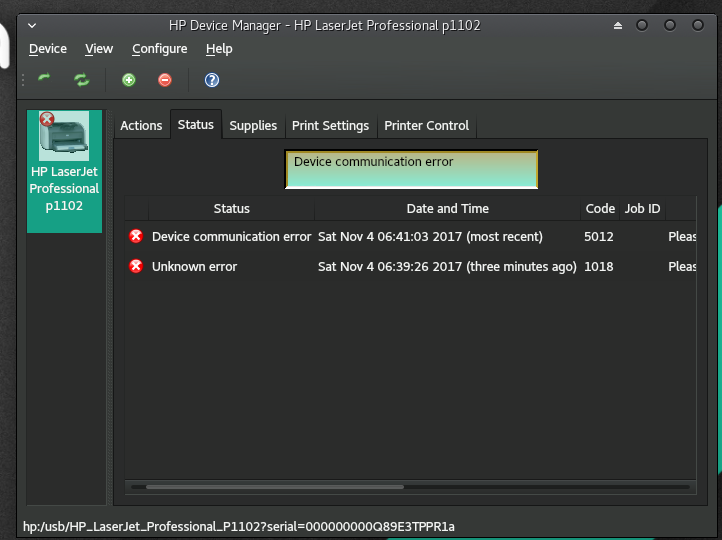
Task: Open help using the blue question mark icon
Action: pyautogui.click(x=211, y=80)
